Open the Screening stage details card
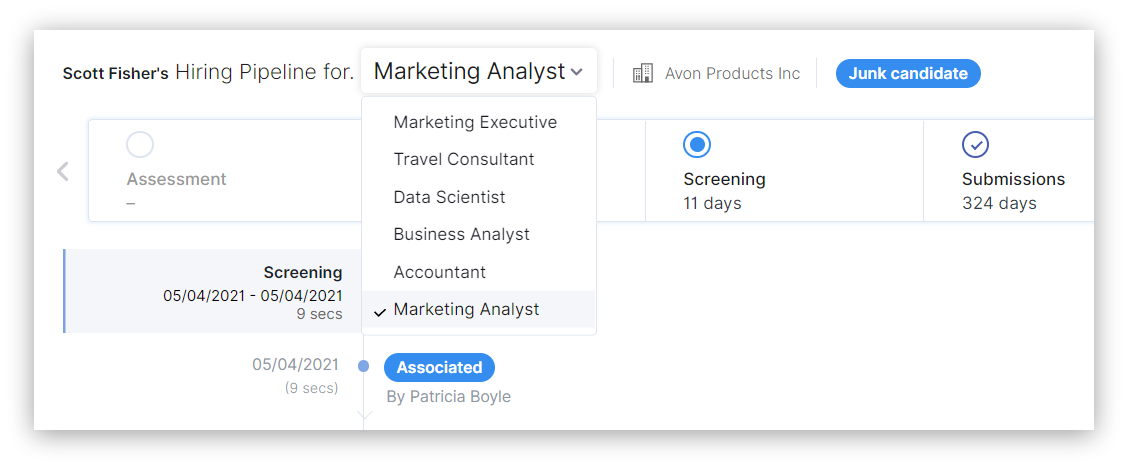The height and width of the screenshot is (468, 1128). 213,291
